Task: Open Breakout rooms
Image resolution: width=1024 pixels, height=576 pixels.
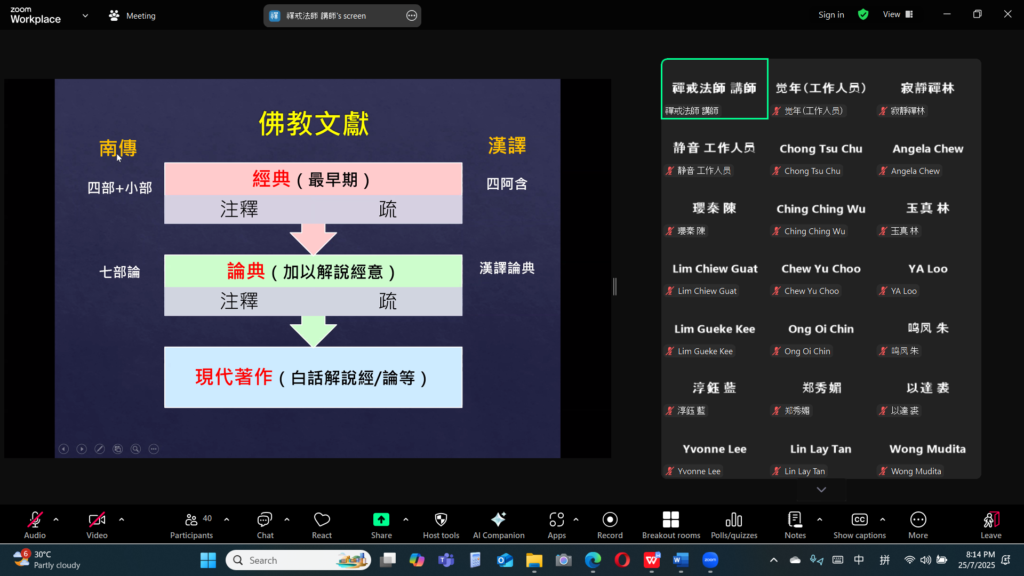Action: pyautogui.click(x=670, y=524)
